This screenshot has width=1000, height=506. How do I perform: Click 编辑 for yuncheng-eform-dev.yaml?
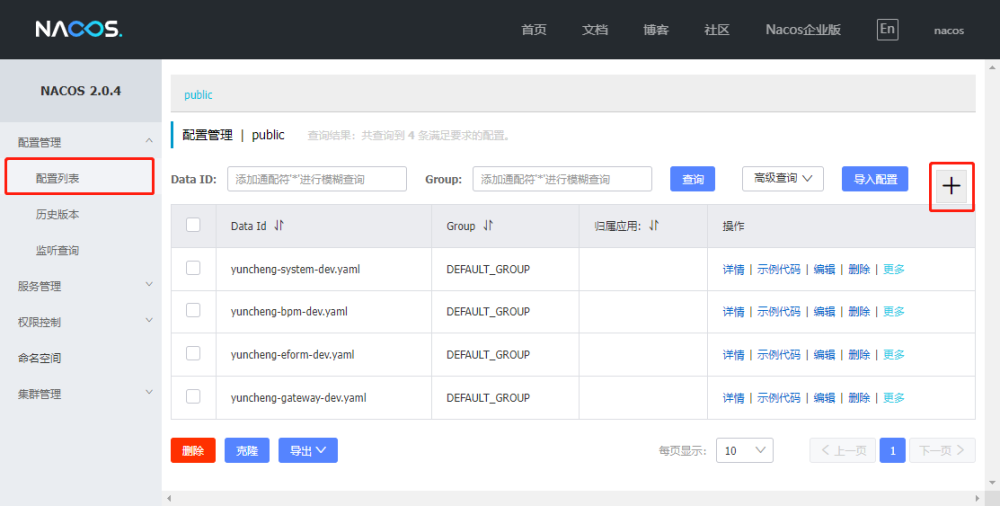tap(825, 355)
